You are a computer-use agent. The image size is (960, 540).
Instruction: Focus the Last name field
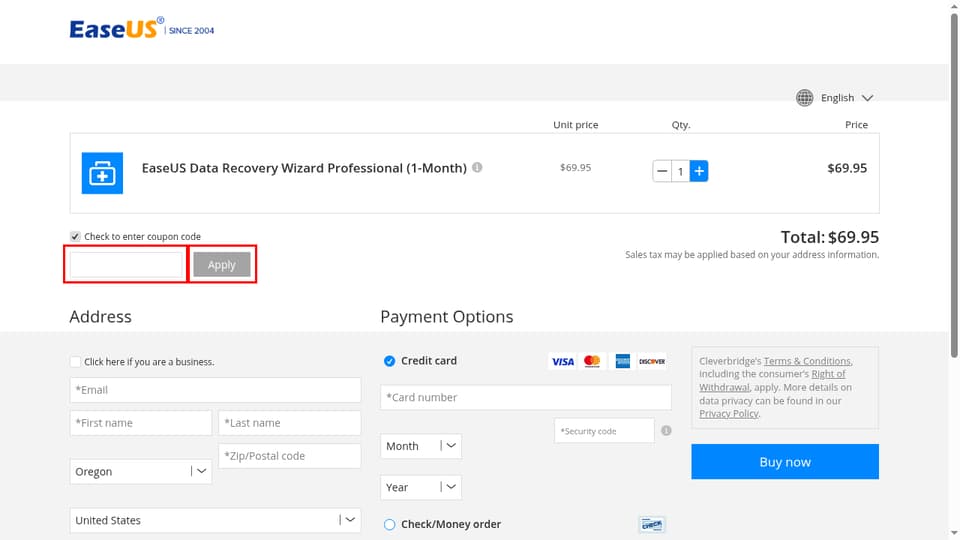290,423
